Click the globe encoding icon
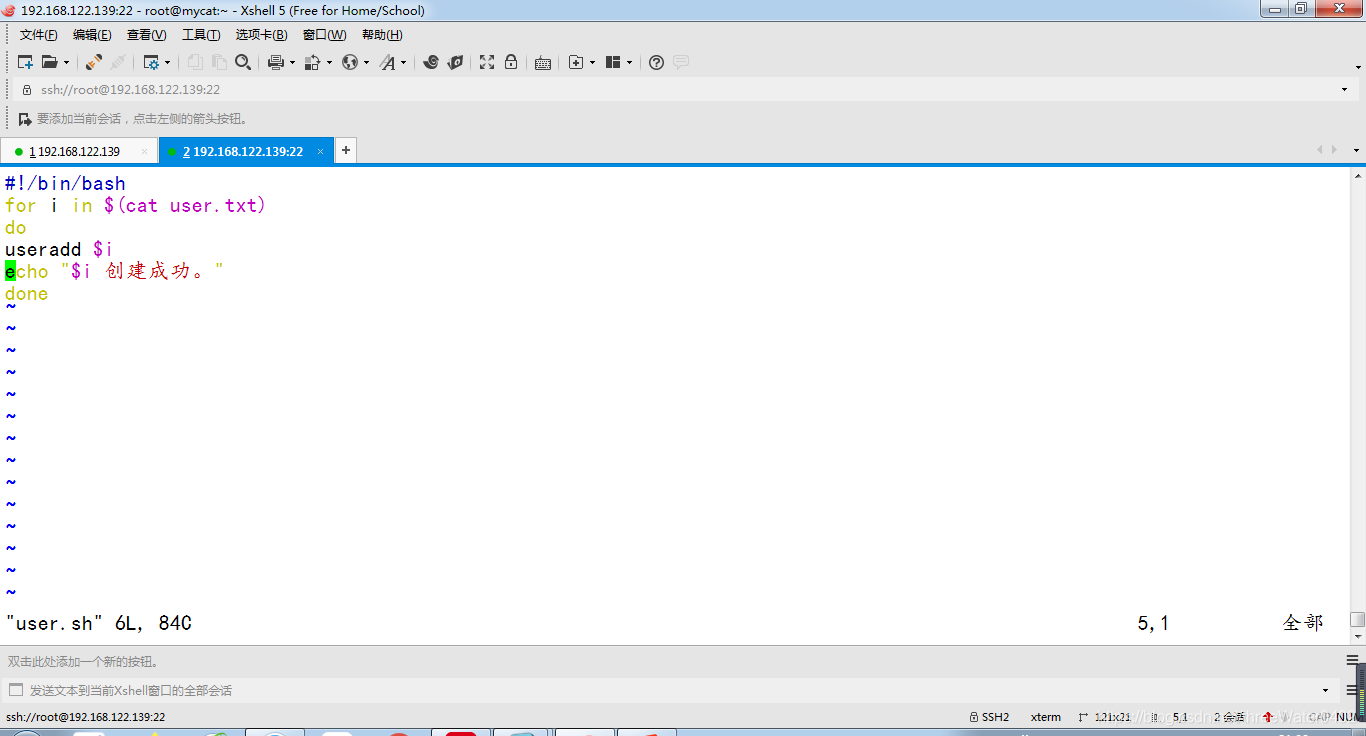1366x736 pixels. click(x=349, y=62)
